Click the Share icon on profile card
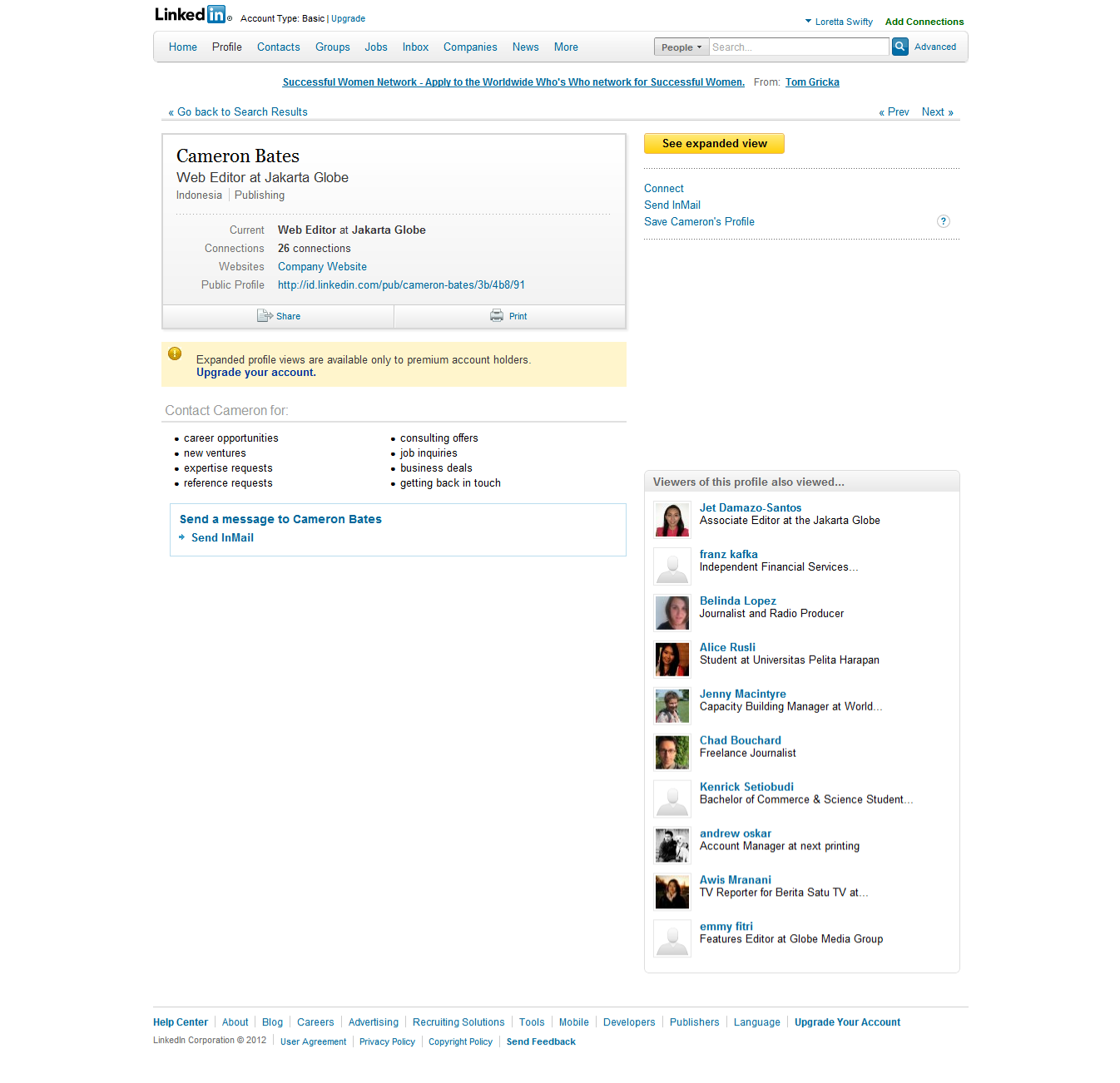1120x1083 pixels. coord(265,316)
